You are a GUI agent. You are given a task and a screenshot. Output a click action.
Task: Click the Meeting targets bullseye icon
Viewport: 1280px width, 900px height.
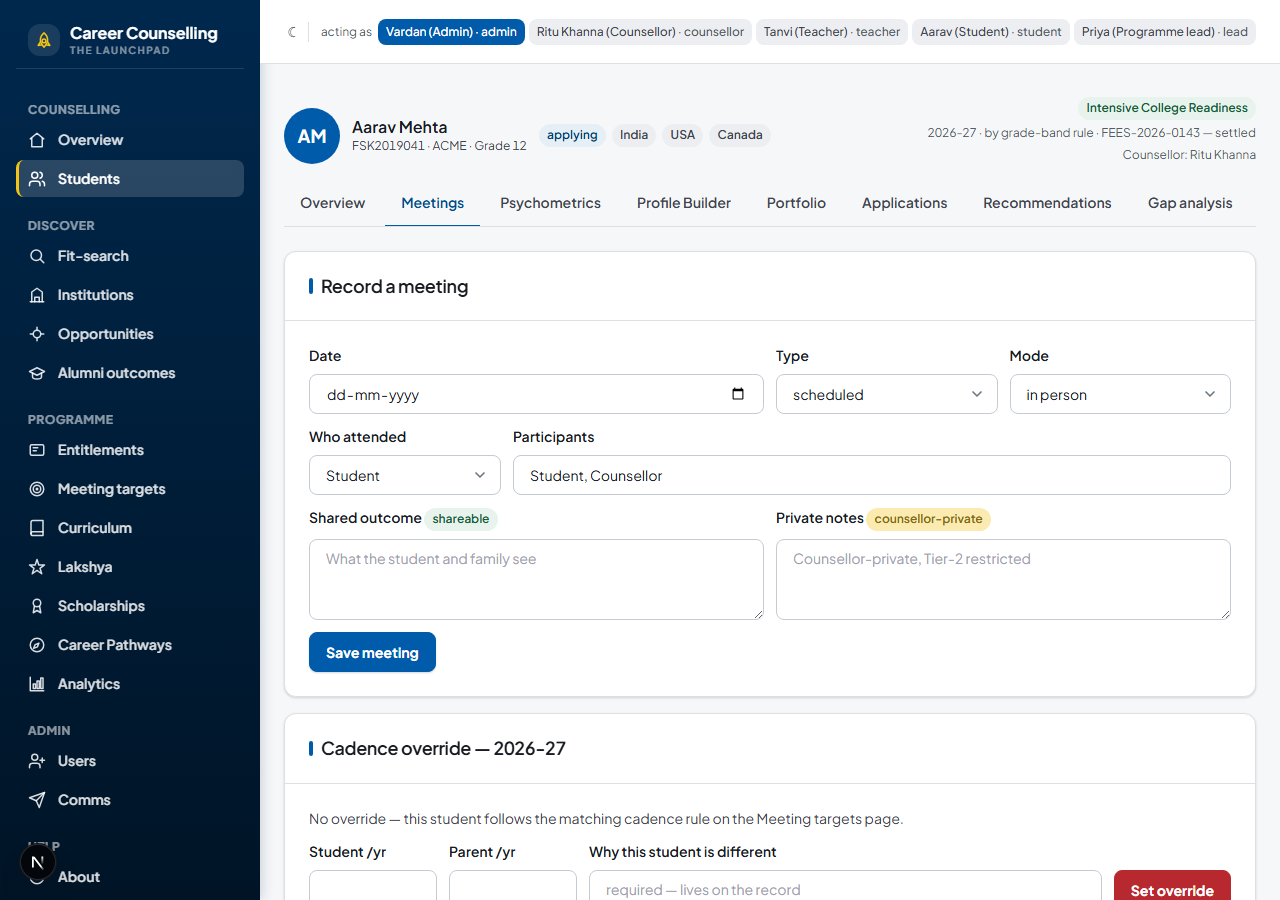coord(37,489)
